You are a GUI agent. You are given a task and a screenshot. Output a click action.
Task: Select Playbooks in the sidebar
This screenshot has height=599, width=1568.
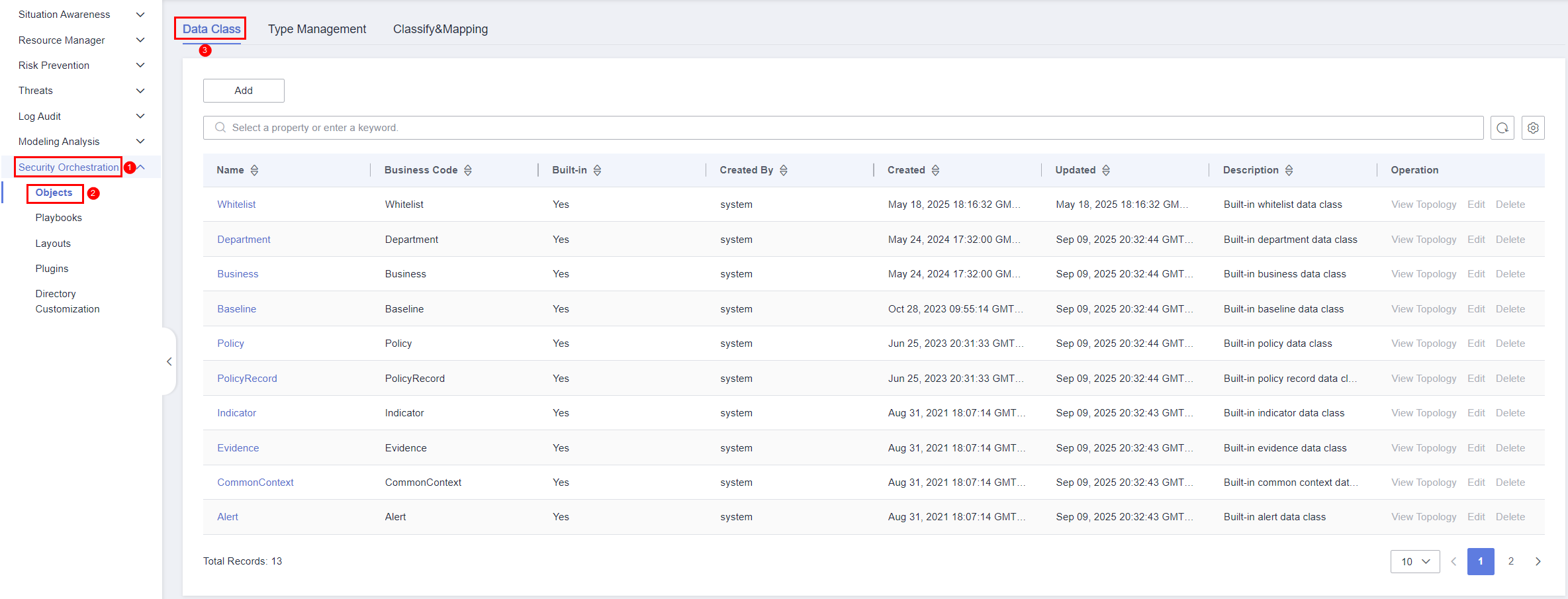pos(59,218)
